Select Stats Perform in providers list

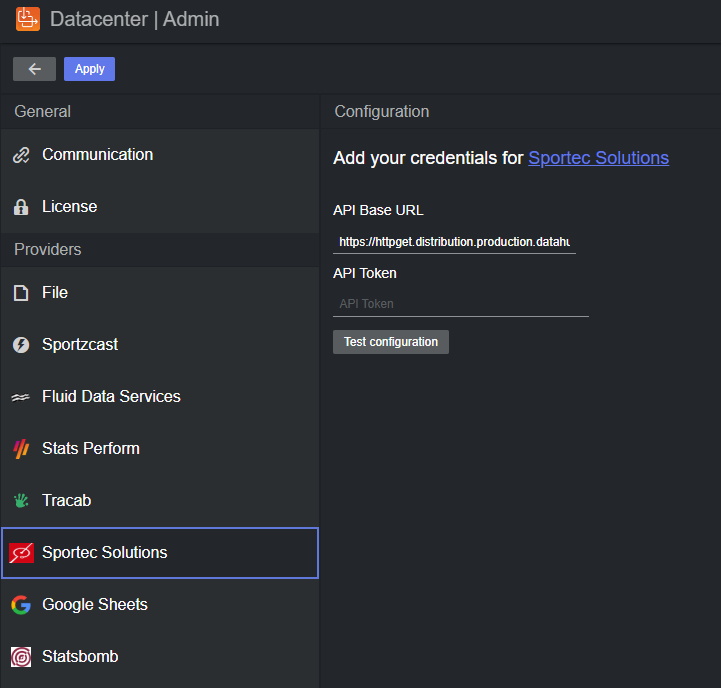[x=90, y=449]
